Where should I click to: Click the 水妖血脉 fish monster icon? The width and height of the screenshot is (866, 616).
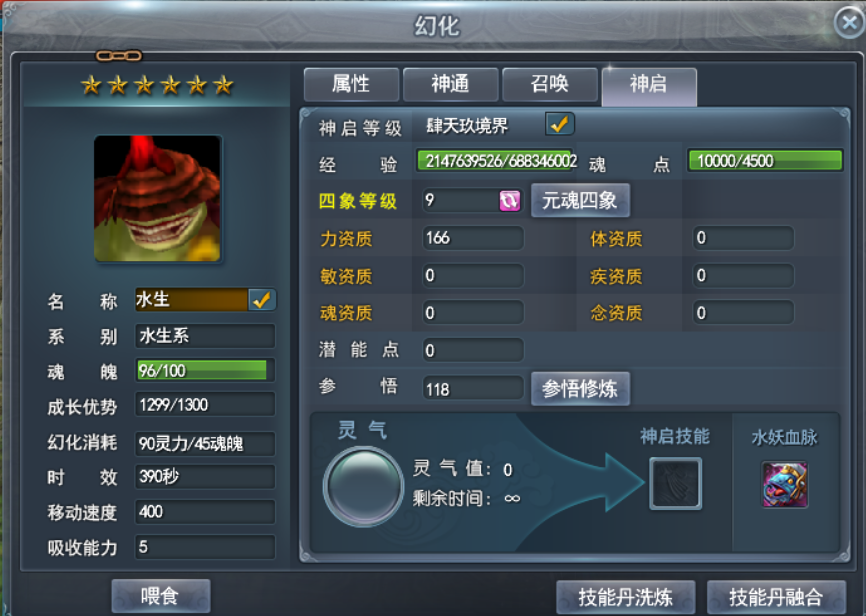tap(785, 485)
